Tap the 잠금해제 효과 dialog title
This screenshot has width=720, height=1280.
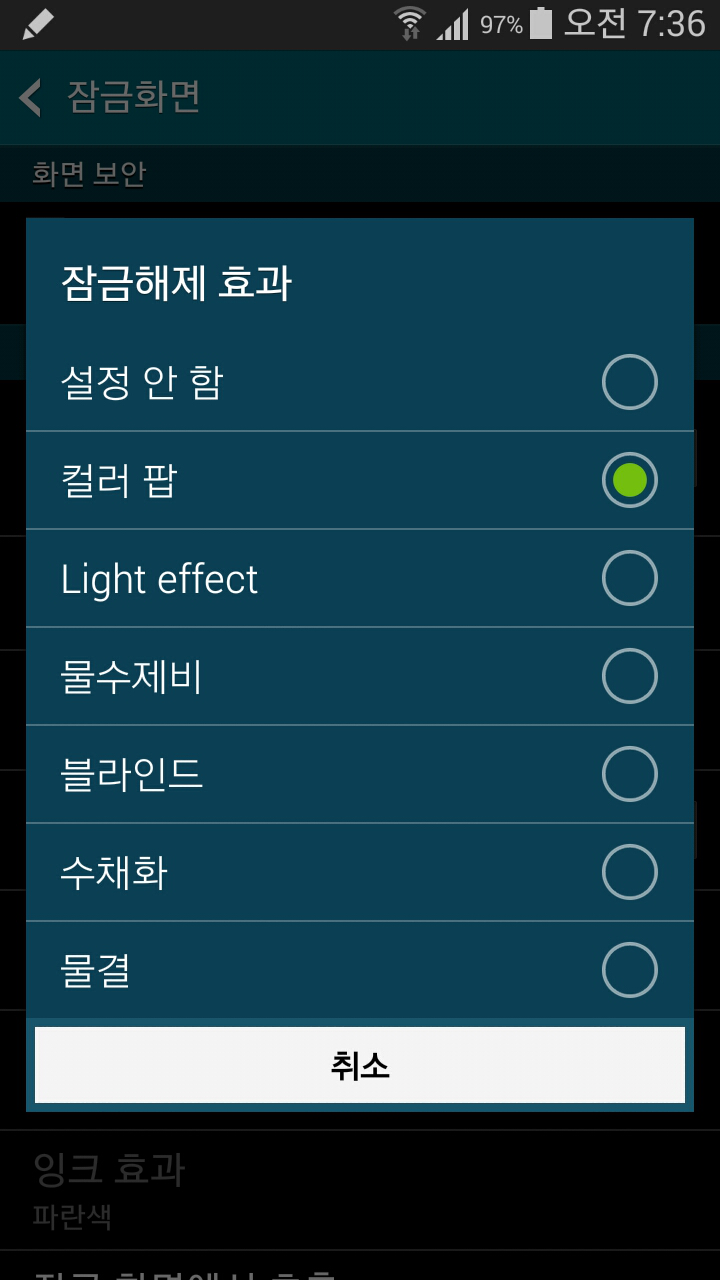point(176,283)
